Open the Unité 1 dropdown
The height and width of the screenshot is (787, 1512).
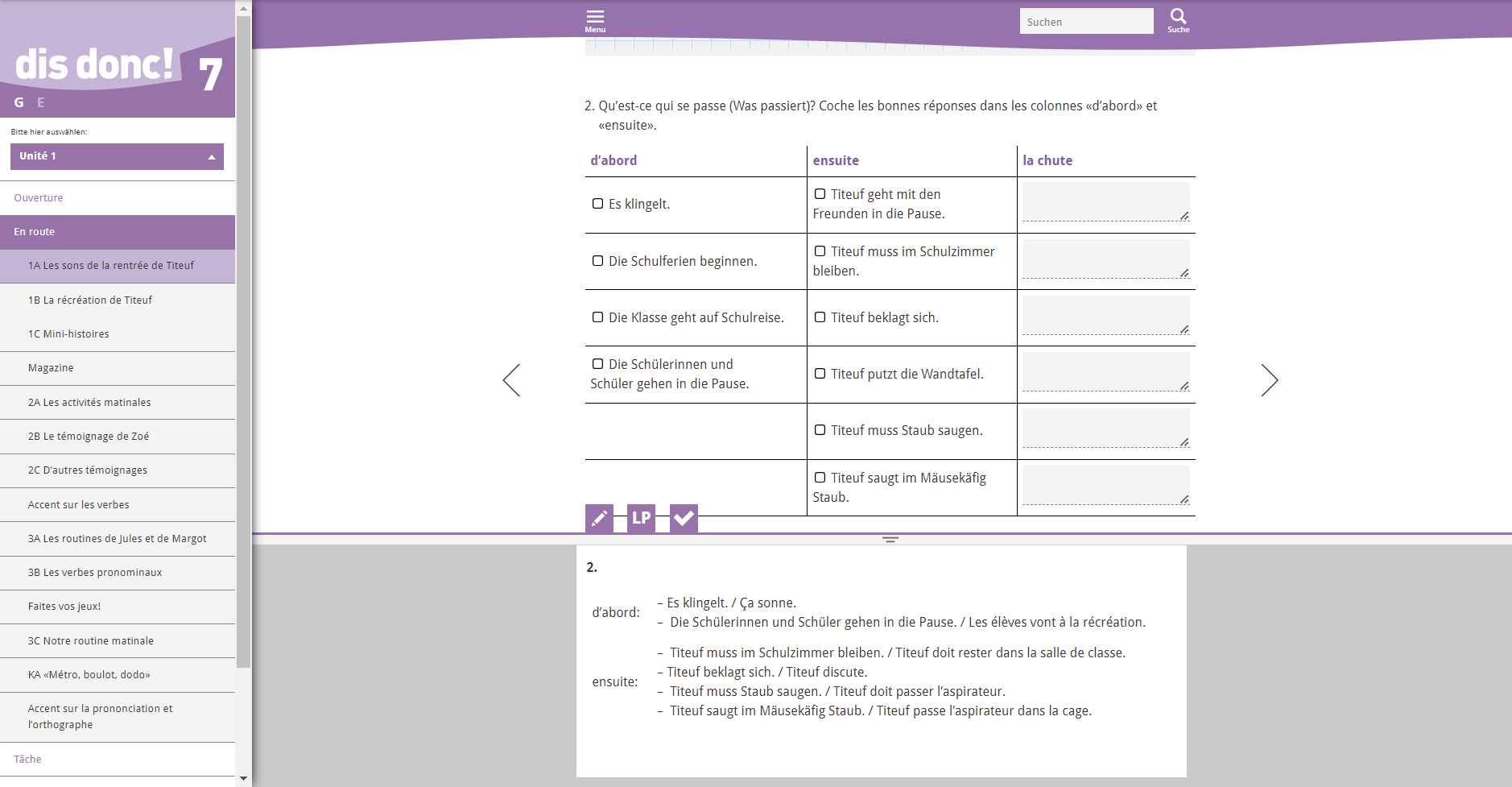[x=117, y=156]
